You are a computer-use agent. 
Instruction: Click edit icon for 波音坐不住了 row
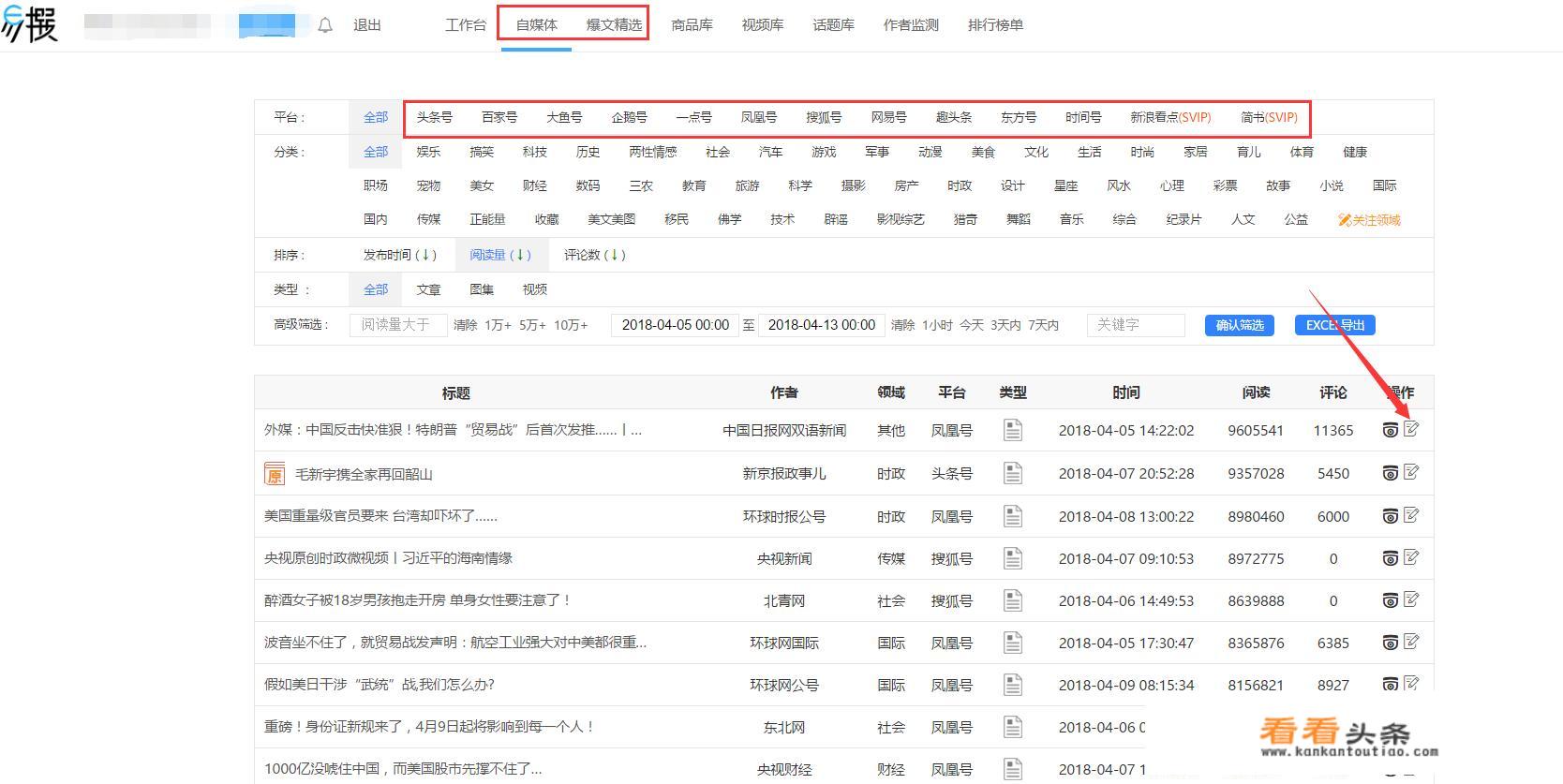1412,642
